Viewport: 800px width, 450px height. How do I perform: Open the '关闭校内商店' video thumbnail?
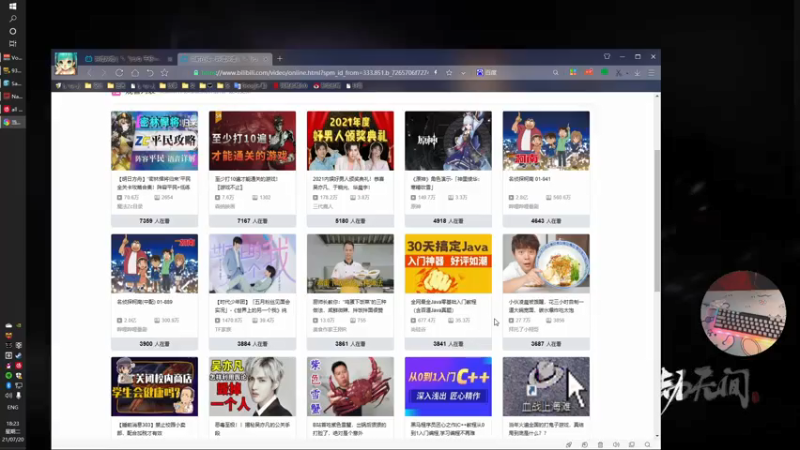[x=154, y=387]
